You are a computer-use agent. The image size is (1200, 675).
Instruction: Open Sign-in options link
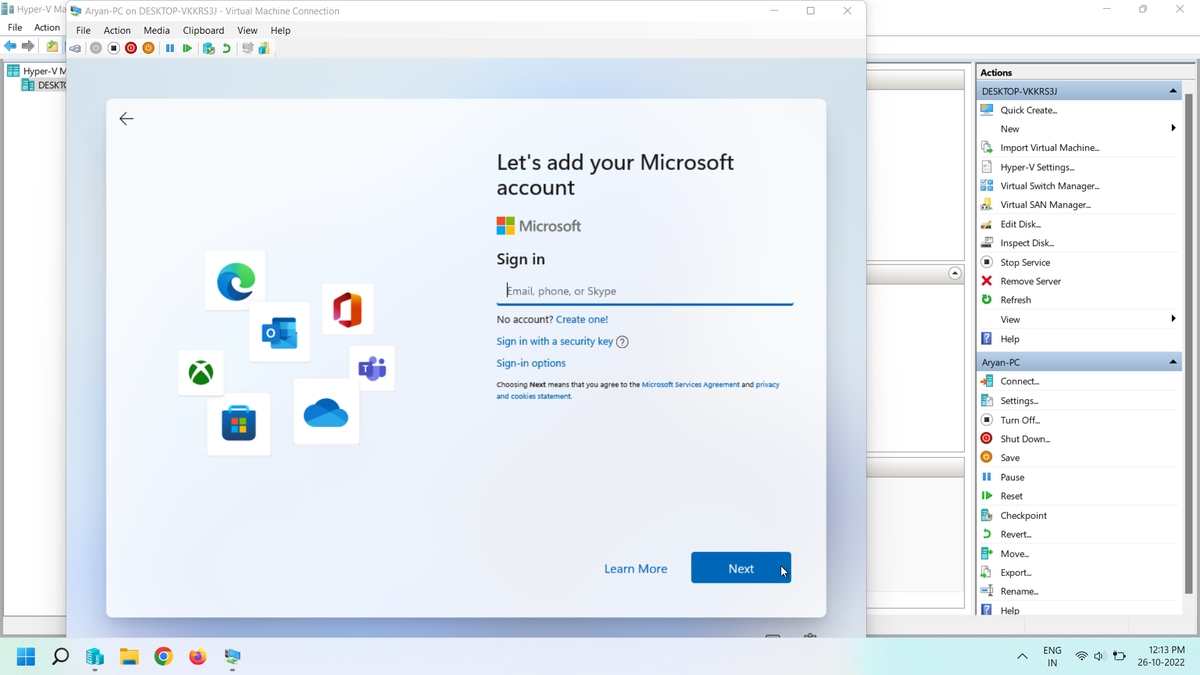531,364
